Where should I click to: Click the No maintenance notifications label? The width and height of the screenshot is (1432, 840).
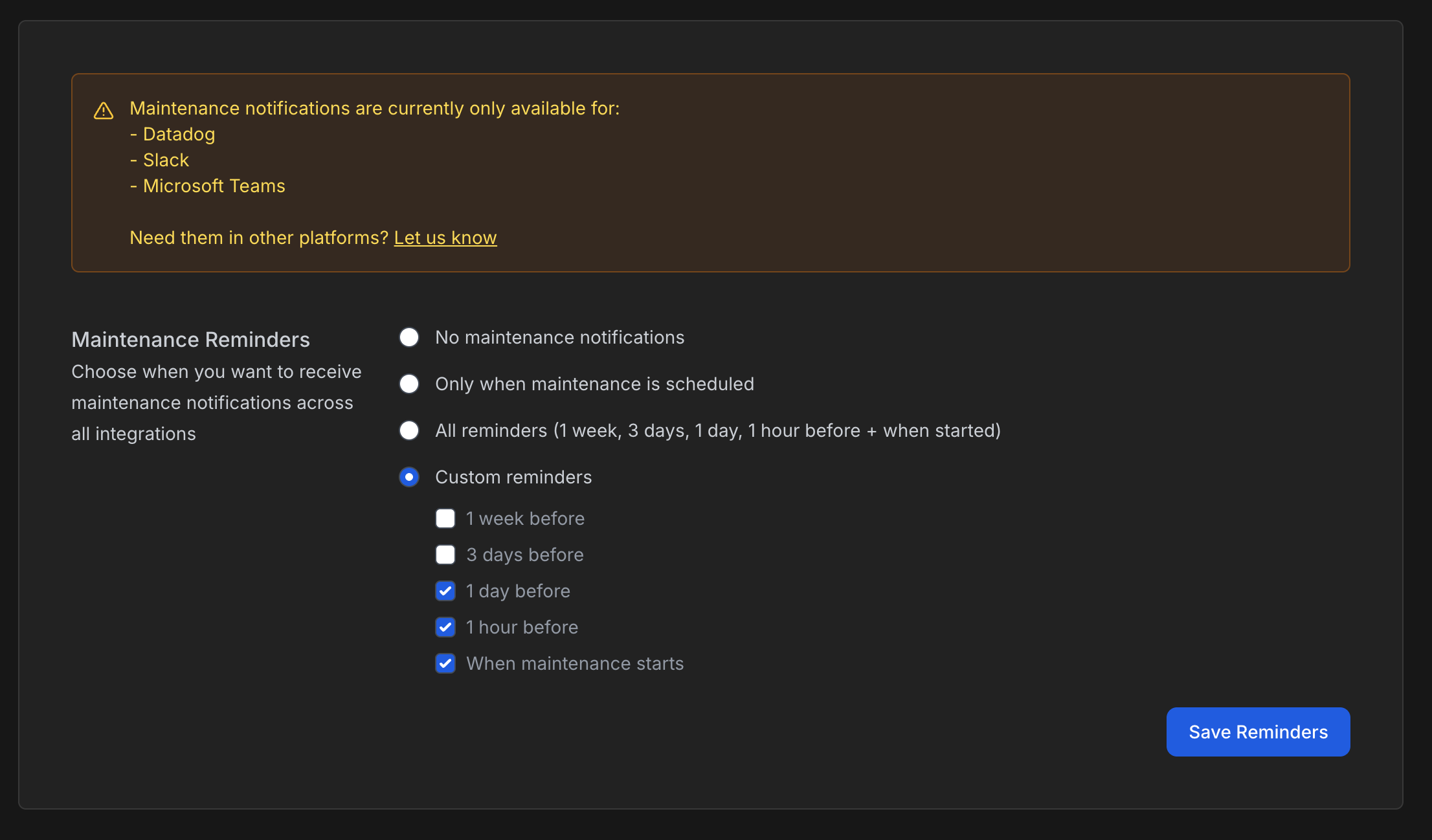pos(559,337)
